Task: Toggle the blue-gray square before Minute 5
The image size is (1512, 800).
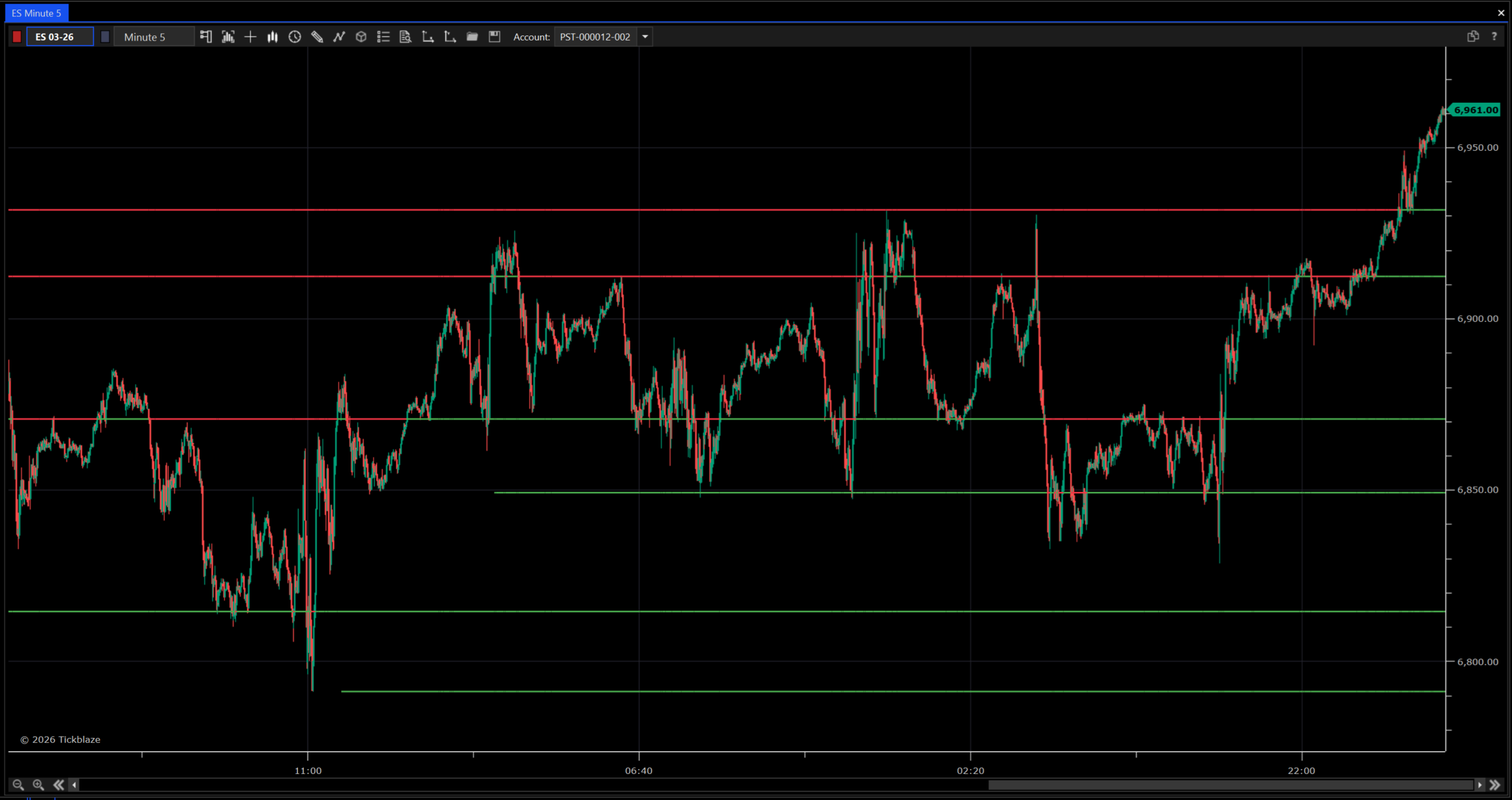Action: 105,37
